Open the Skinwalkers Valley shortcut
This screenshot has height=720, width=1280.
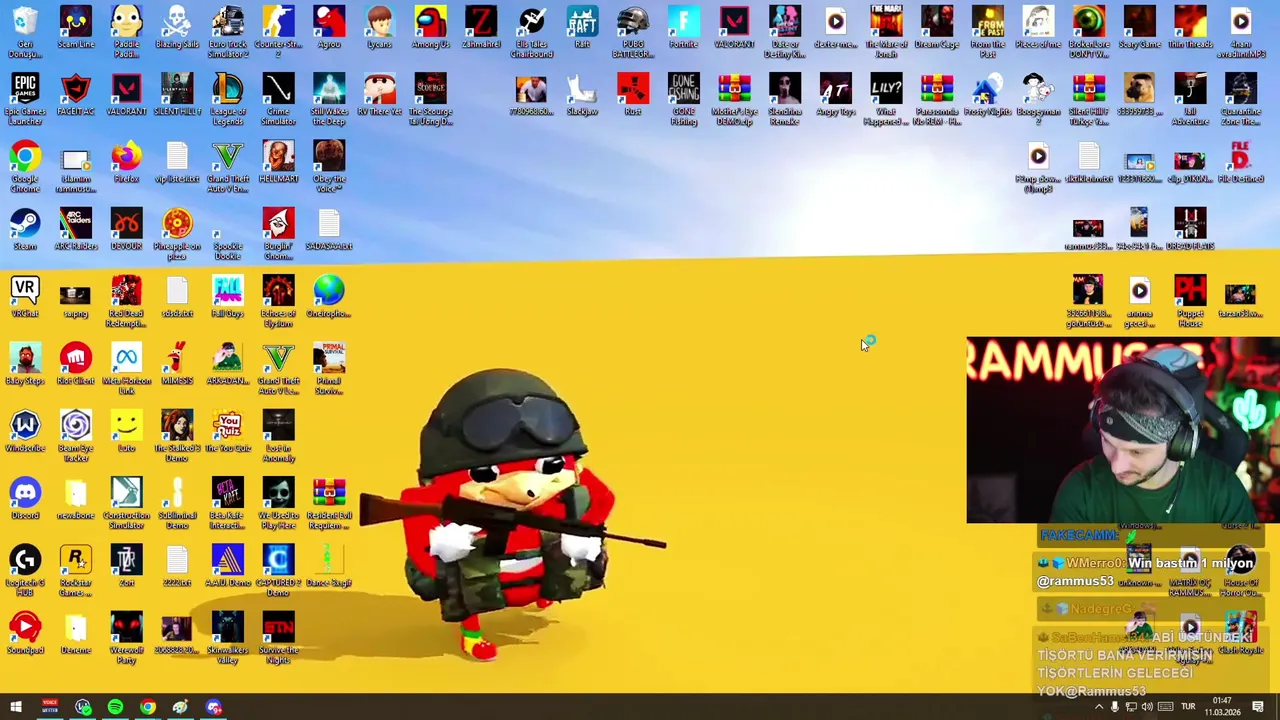228,635
